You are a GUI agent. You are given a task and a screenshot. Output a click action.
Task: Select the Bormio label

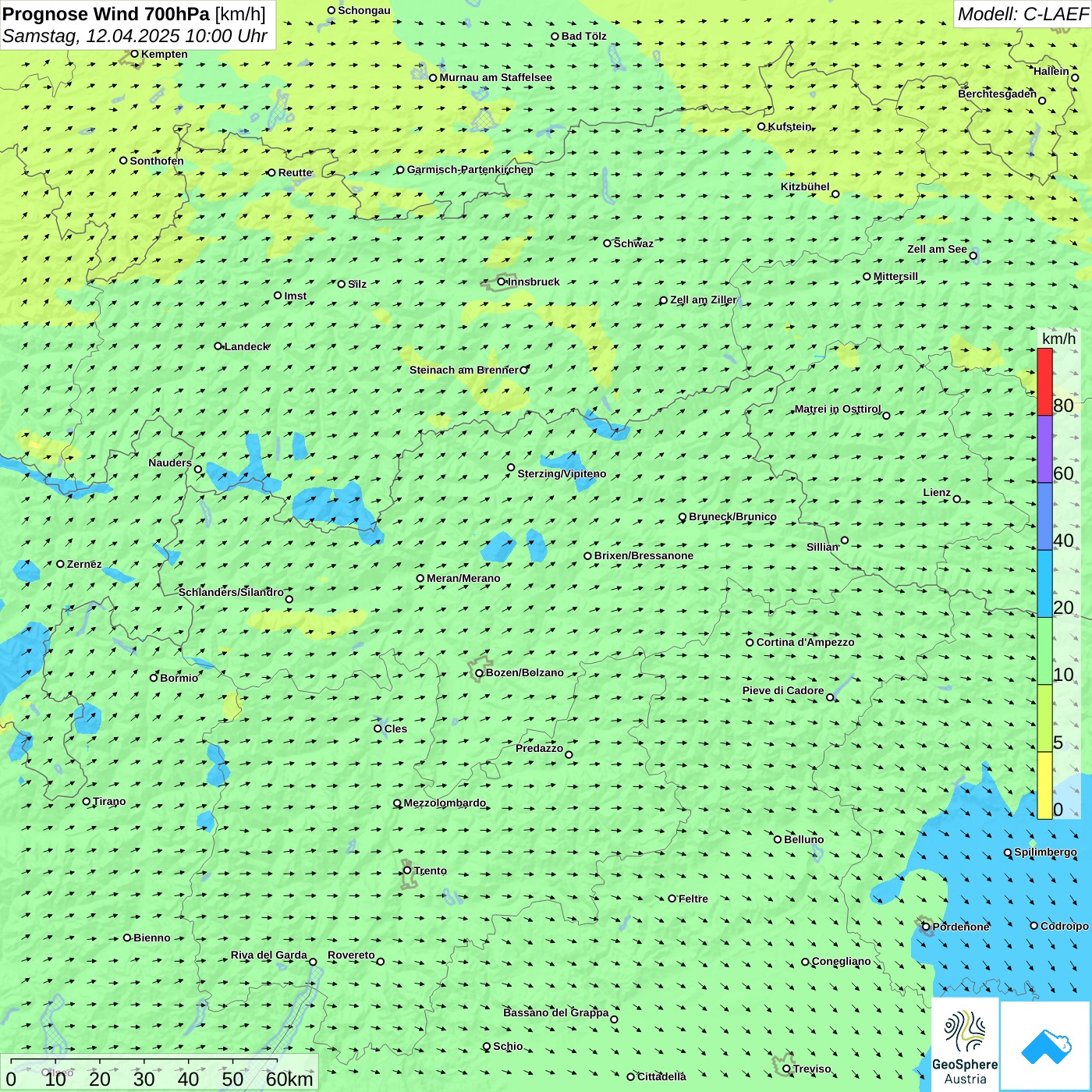179,678
